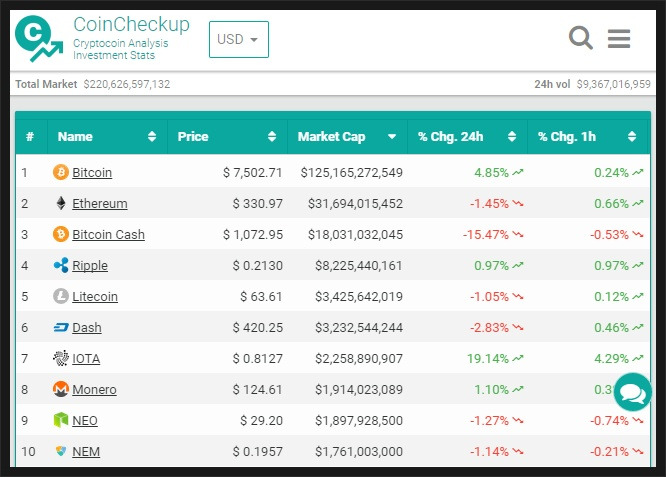
Task: Open the IOTA link
Action: tap(86, 358)
